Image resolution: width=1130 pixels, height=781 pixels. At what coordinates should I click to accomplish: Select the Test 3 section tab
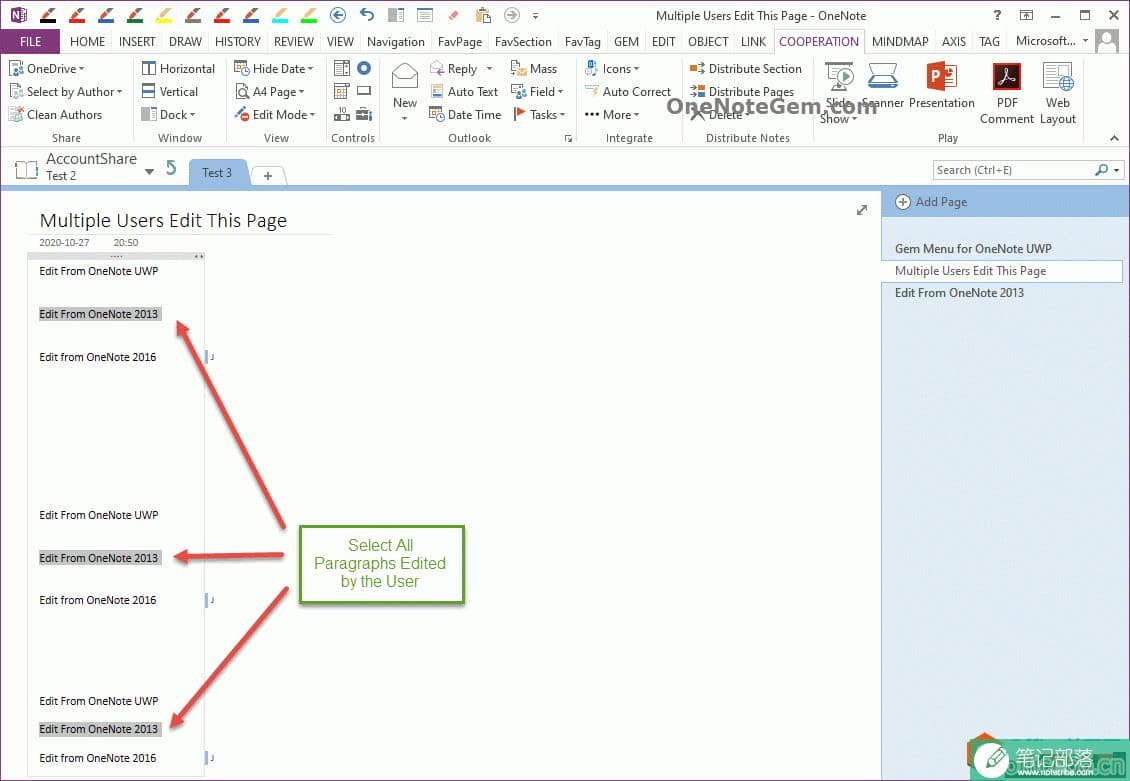217,173
